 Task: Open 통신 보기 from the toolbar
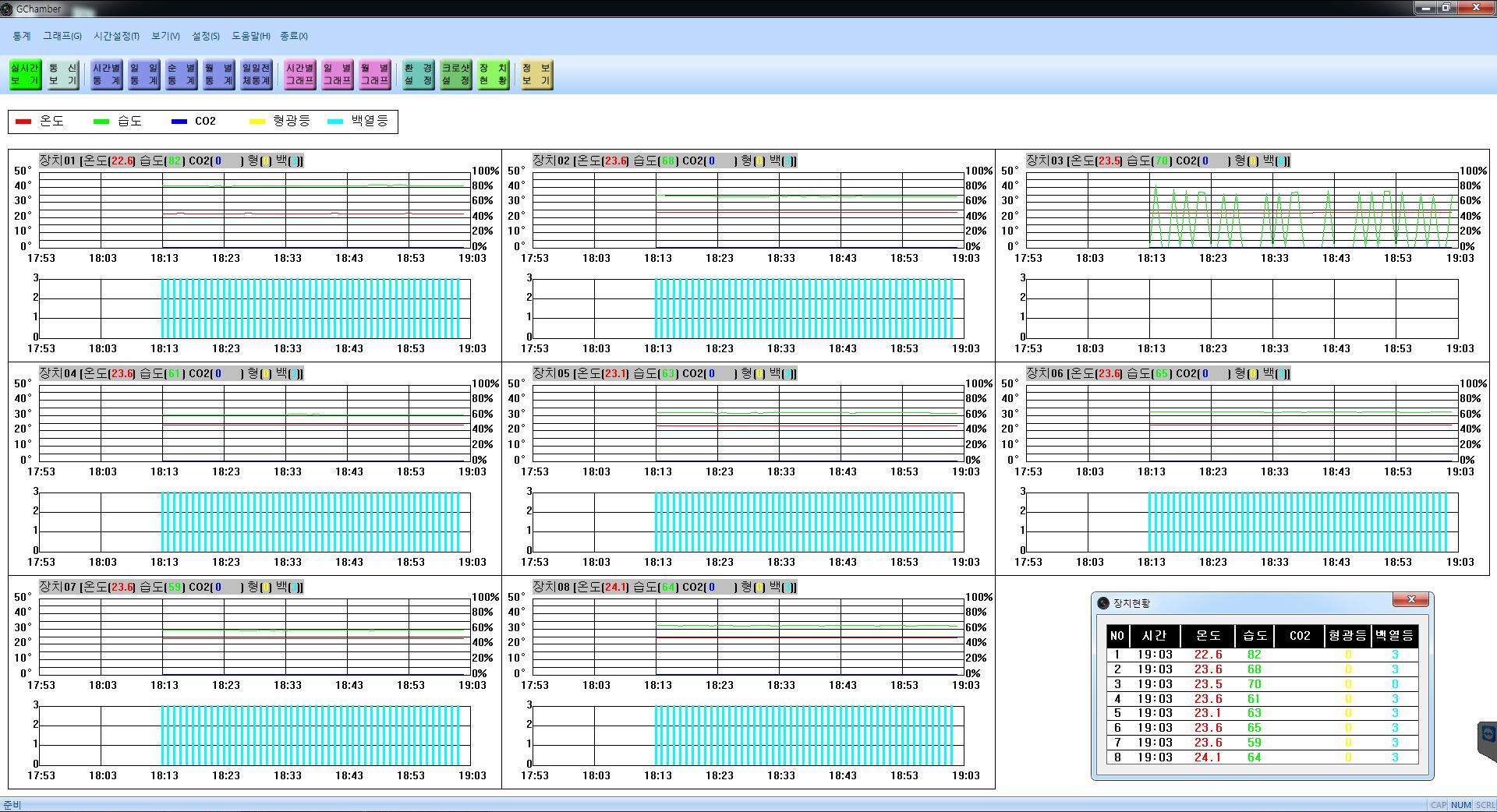coord(63,75)
